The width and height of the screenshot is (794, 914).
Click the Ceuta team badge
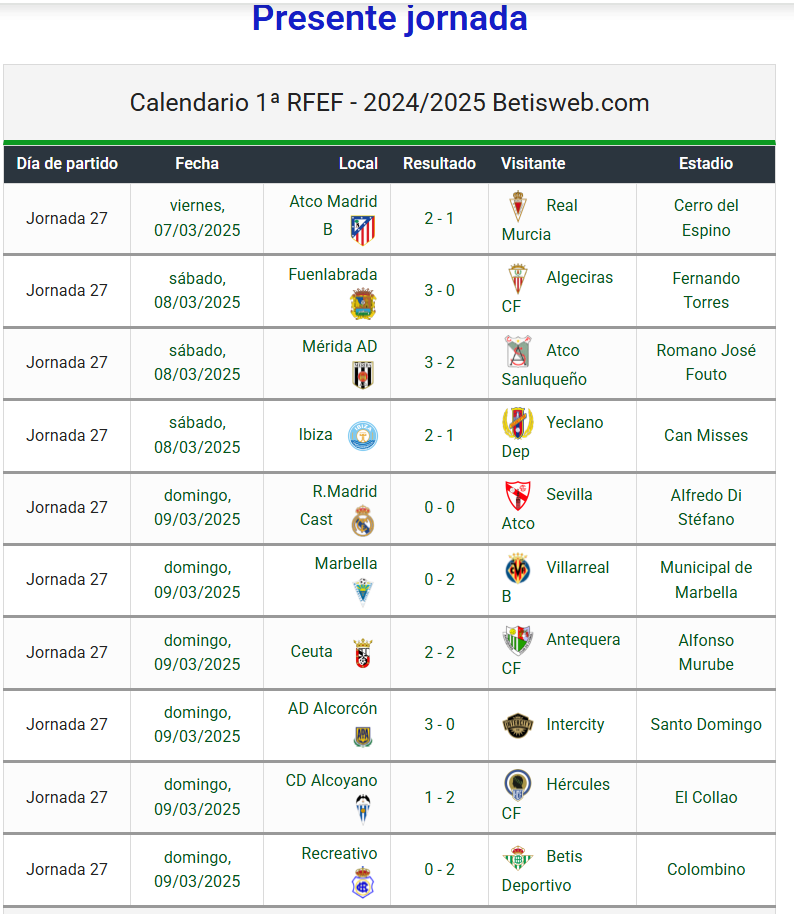point(363,653)
